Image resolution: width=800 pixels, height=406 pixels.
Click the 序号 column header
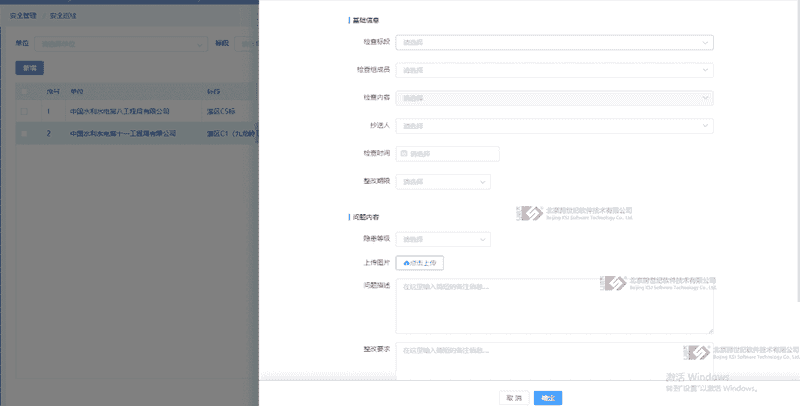point(54,92)
